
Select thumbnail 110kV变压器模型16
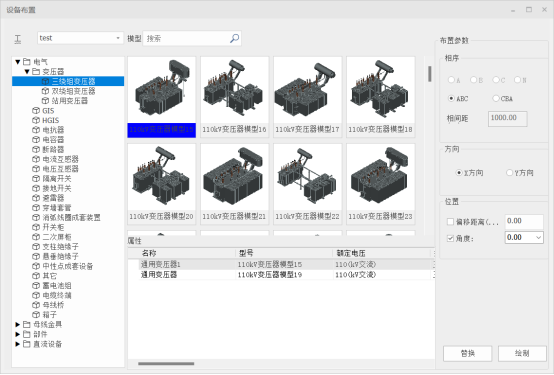235,97
